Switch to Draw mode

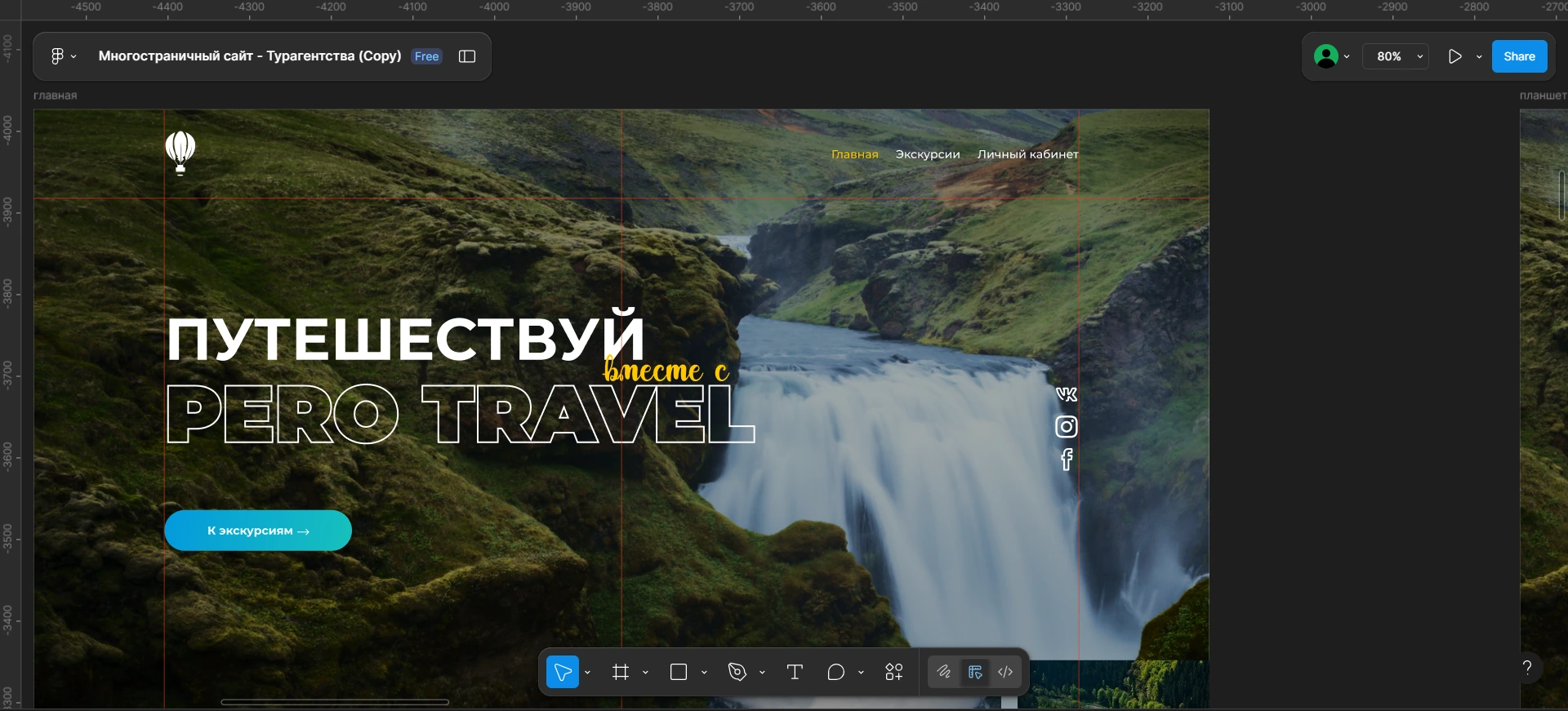[944, 672]
